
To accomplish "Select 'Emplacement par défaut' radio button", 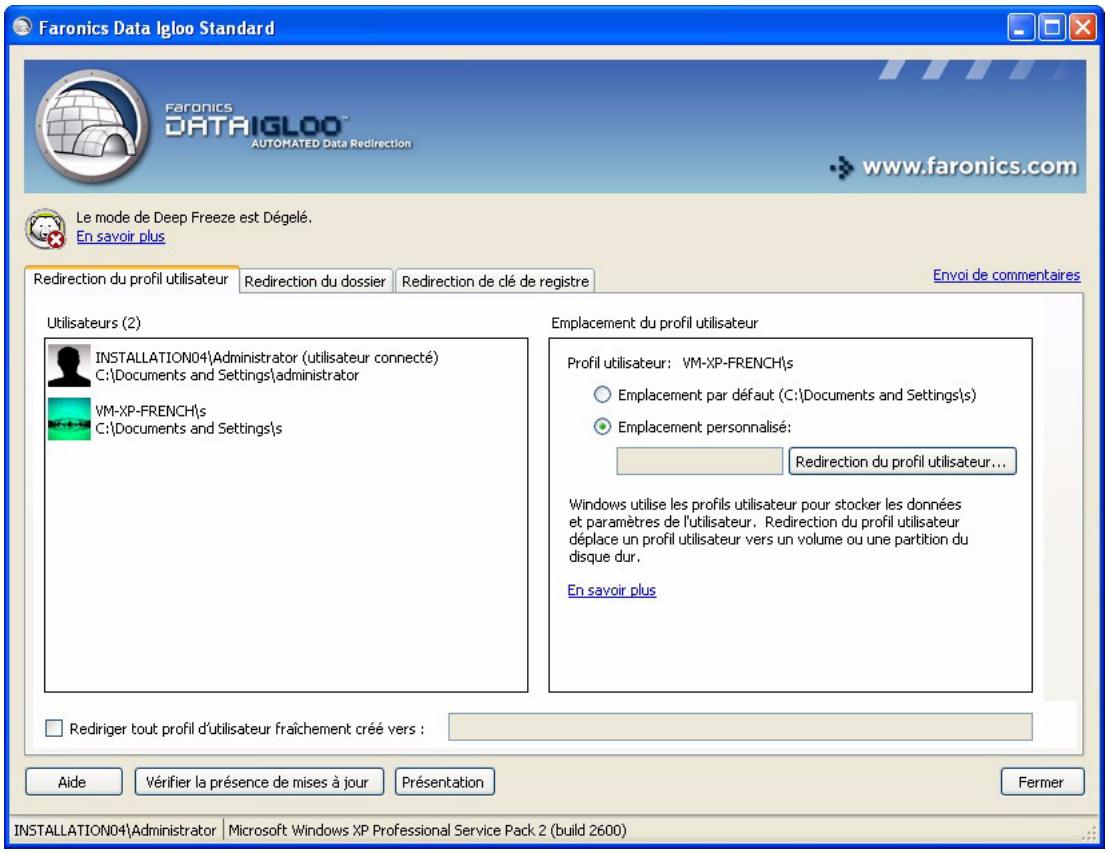I will [602, 395].
